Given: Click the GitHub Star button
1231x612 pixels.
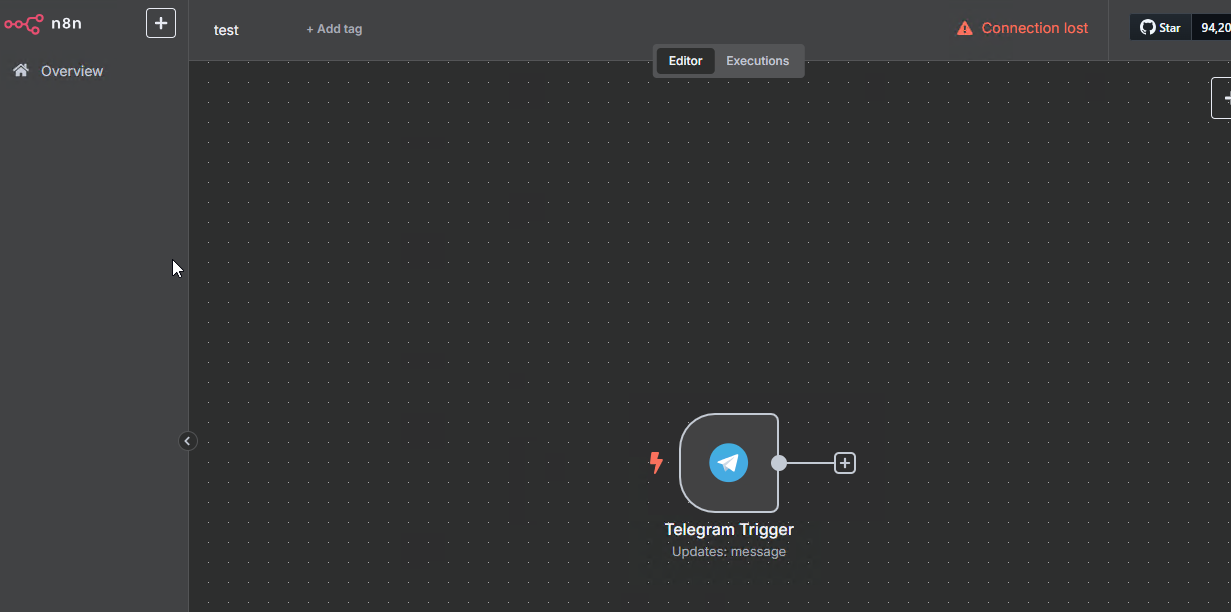Looking at the screenshot, I should click(x=1160, y=28).
